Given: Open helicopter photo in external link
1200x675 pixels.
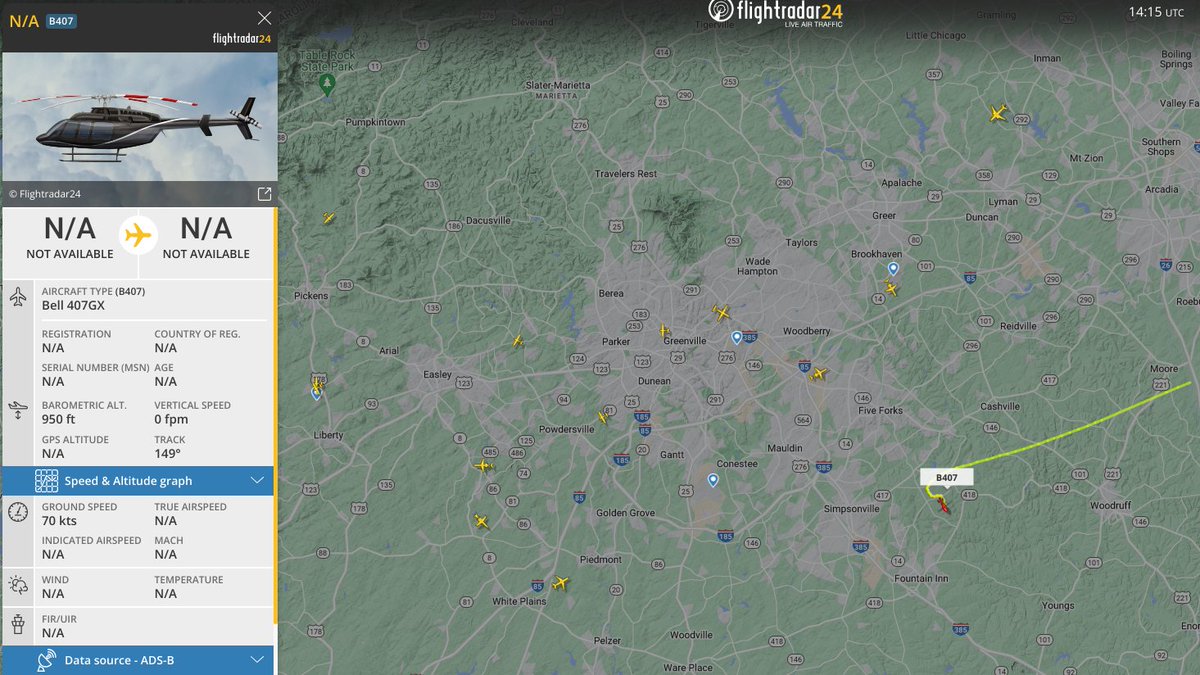Looking at the screenshot, I should [x=264, y=194].
